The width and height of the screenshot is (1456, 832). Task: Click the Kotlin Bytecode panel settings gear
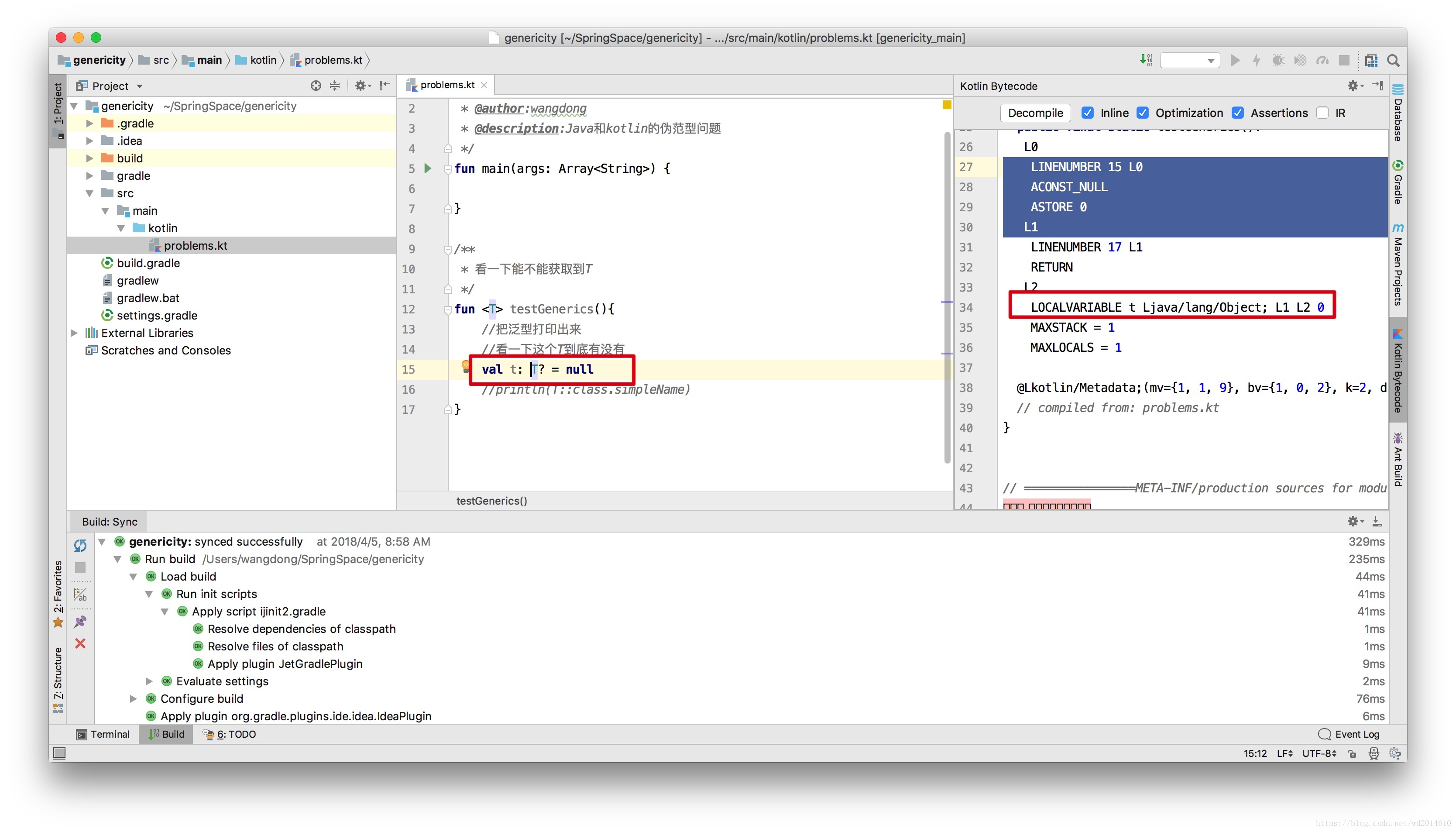point(1353,86)
